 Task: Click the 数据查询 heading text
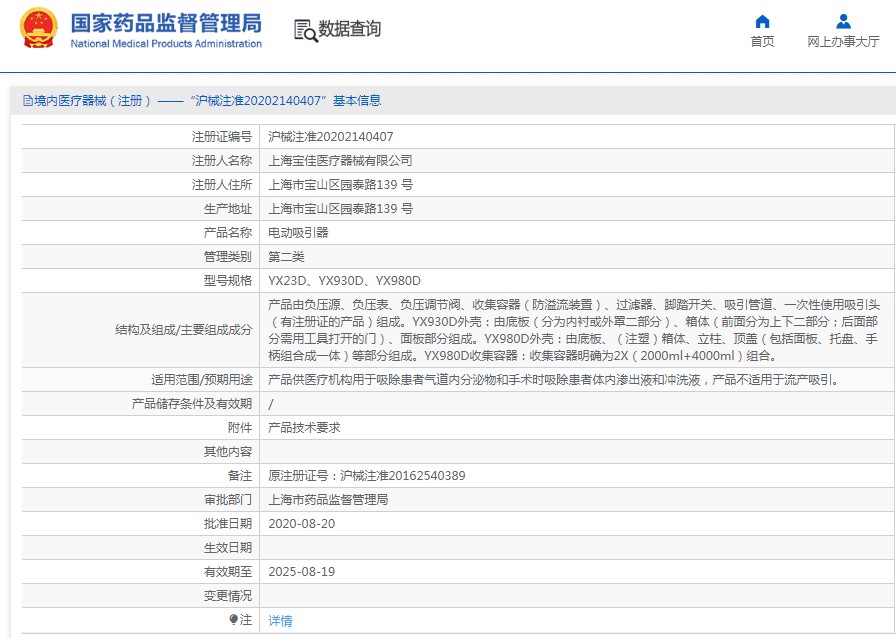click(349, 29)
